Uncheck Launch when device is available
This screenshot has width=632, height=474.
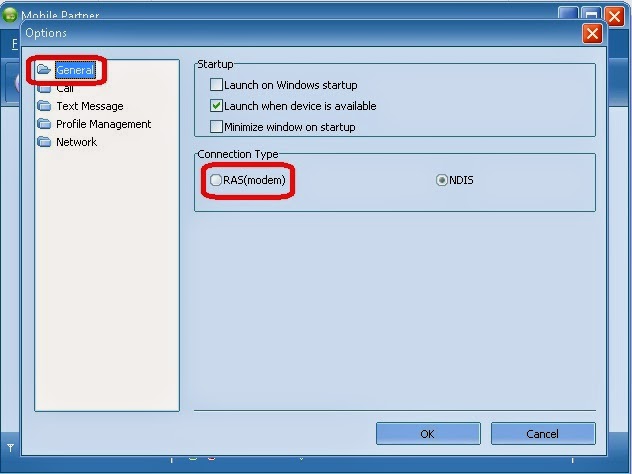(x=216, y=106)
